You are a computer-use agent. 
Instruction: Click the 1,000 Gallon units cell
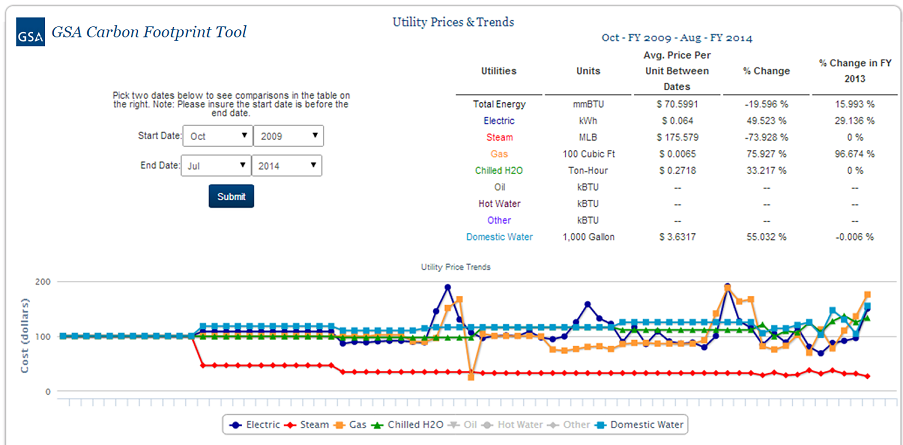pos(588,237)
